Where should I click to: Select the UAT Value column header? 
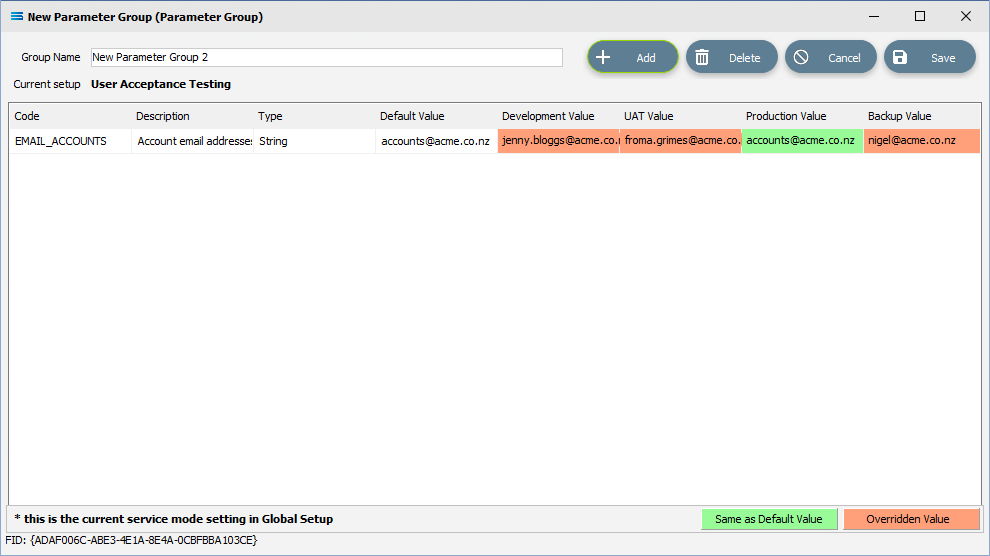click(x=680, y=116)
